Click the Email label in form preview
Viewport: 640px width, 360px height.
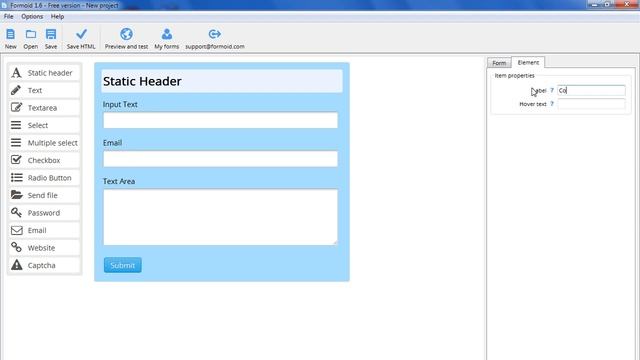click(112, 143)
